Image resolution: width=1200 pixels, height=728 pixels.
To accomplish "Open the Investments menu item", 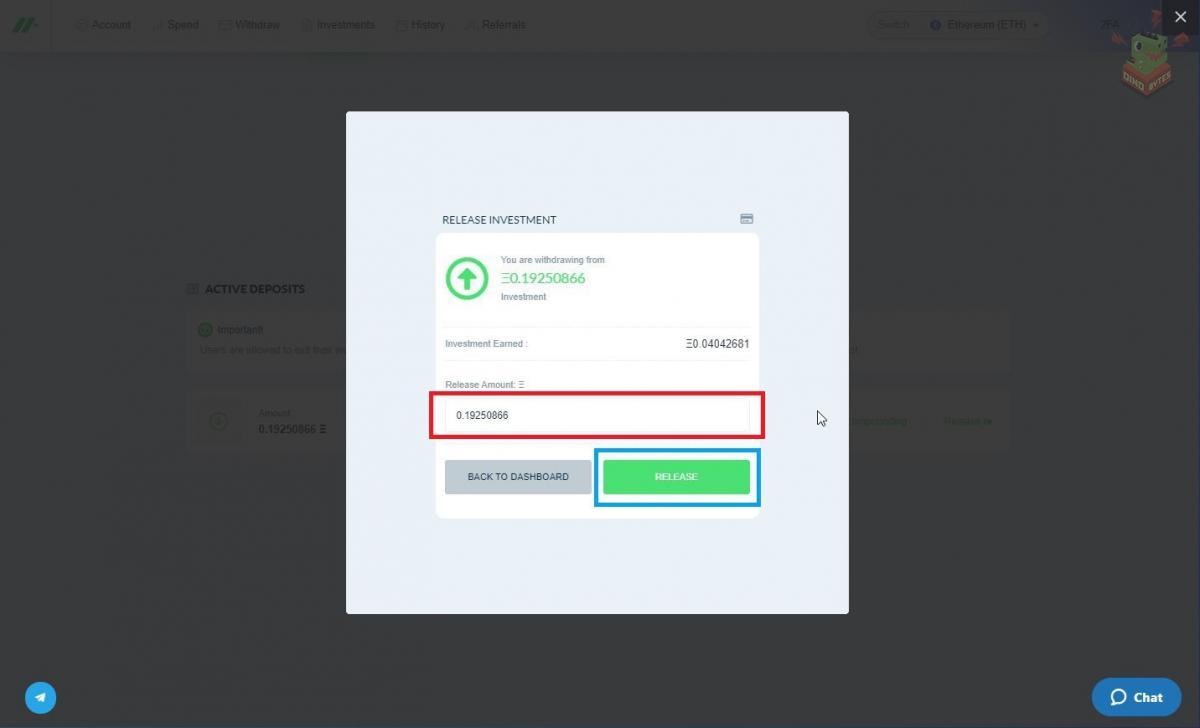I will tap(338, 25).
